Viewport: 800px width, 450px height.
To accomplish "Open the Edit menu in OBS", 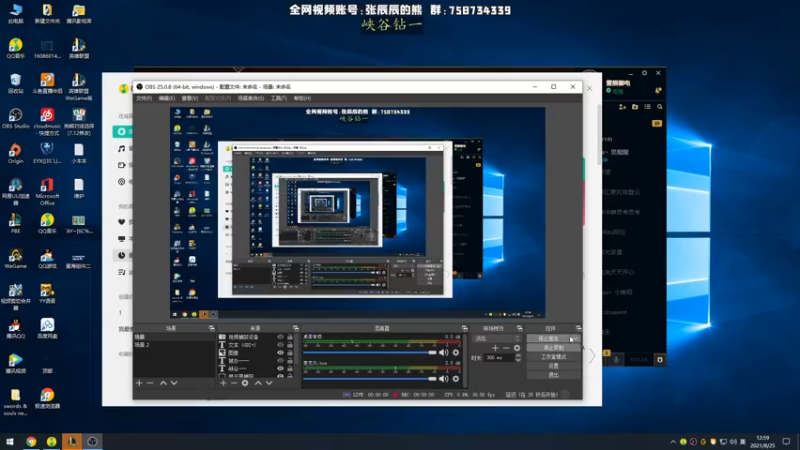I will [x=166, y=98].
